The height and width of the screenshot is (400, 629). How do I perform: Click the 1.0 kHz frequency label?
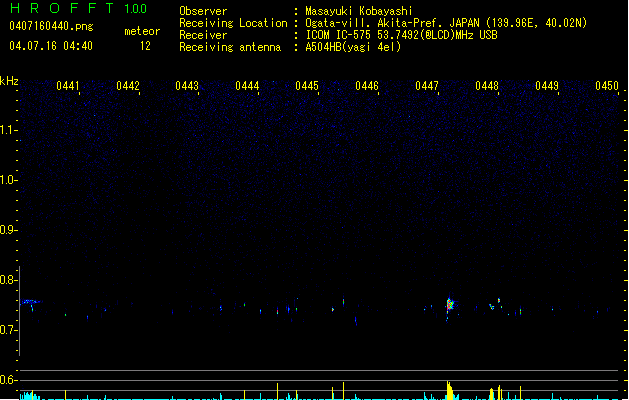(x=8, y=180)
